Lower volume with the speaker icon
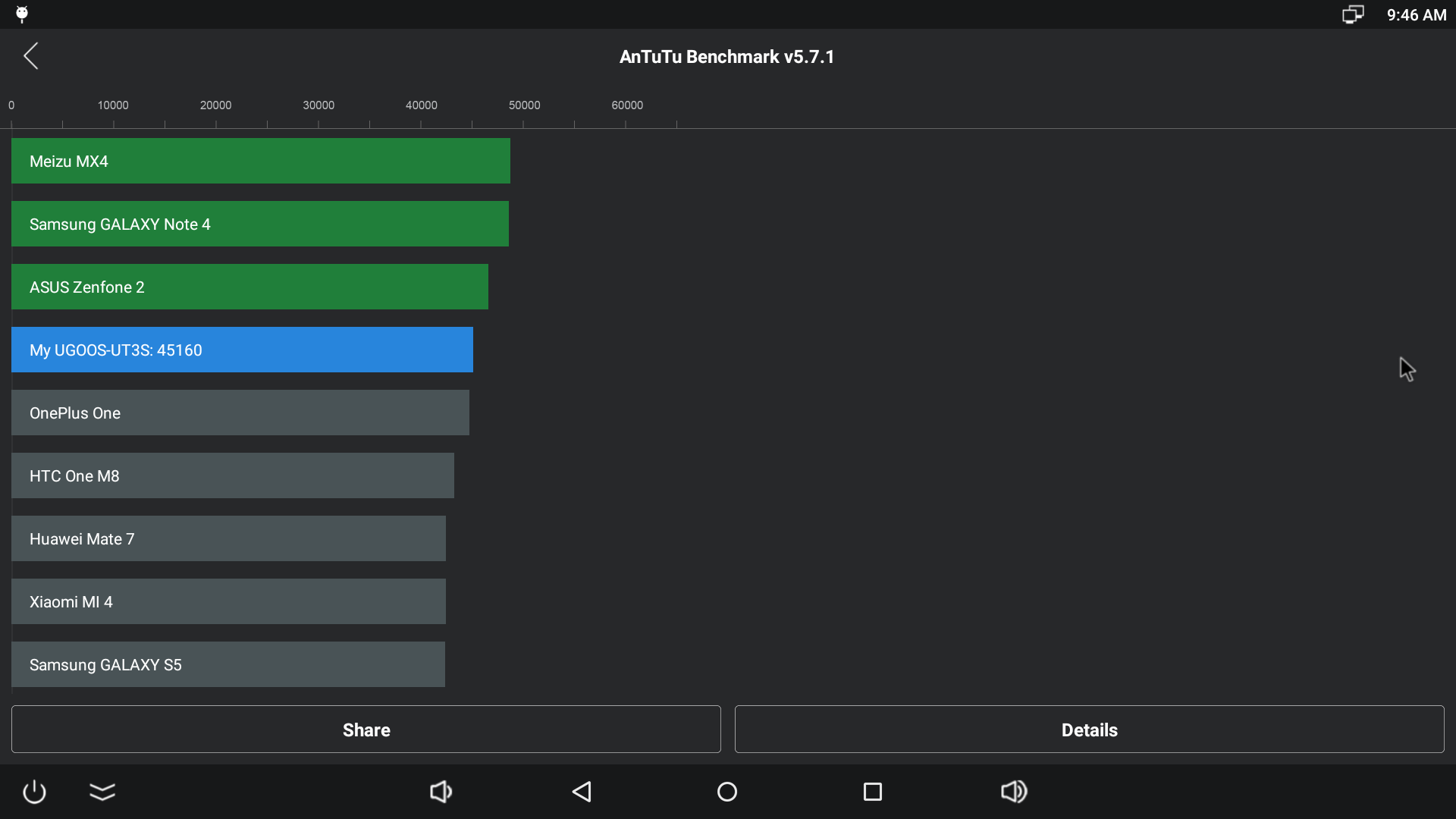This screenshot has width=1456, height=819. tap(441, 792)
